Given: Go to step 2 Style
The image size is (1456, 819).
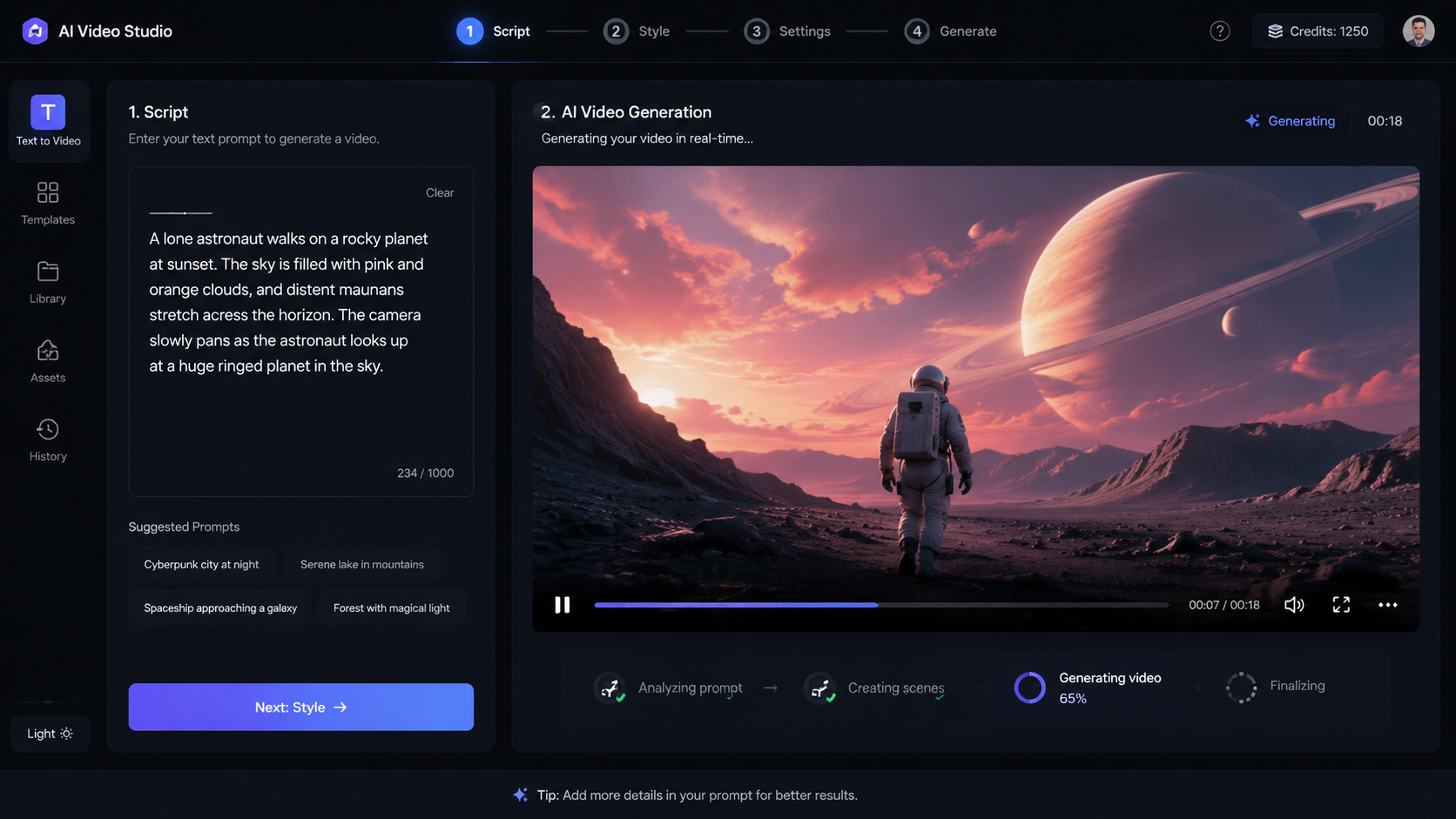Looking at the screenshot, I should 637,31.
